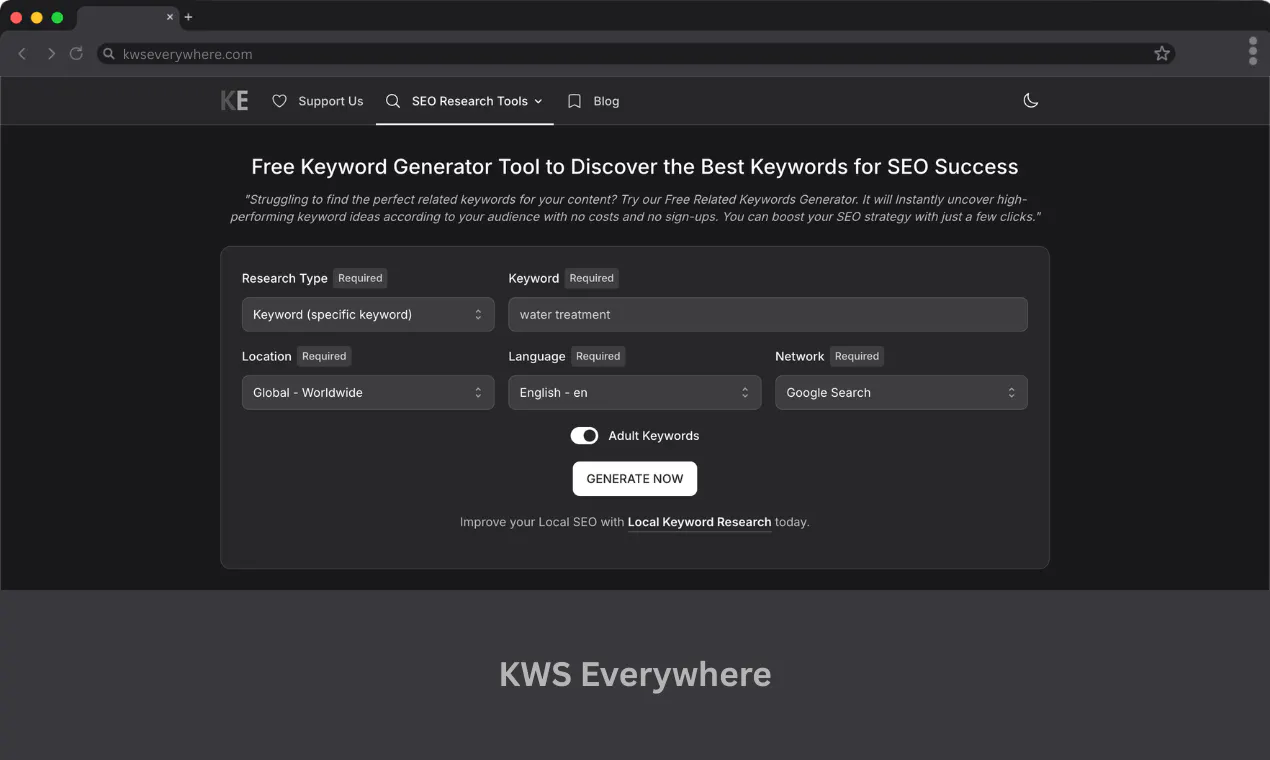Click the GENERATE NOW button
Screen dimensions: 1270x760
click(635, 479)
